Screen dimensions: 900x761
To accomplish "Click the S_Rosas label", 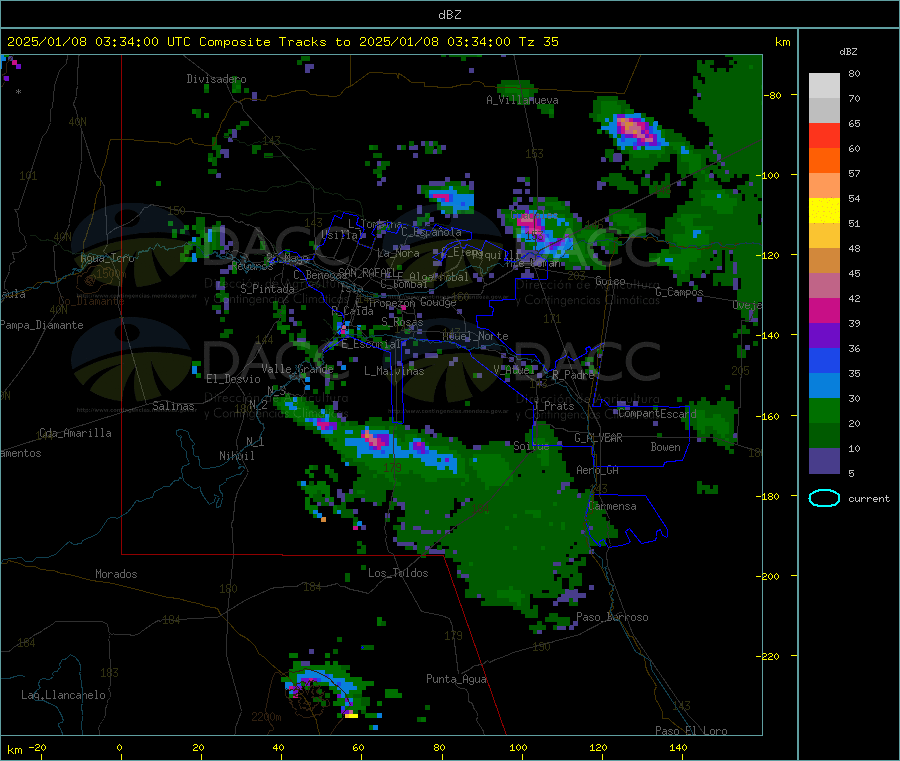I will [402, 323].
